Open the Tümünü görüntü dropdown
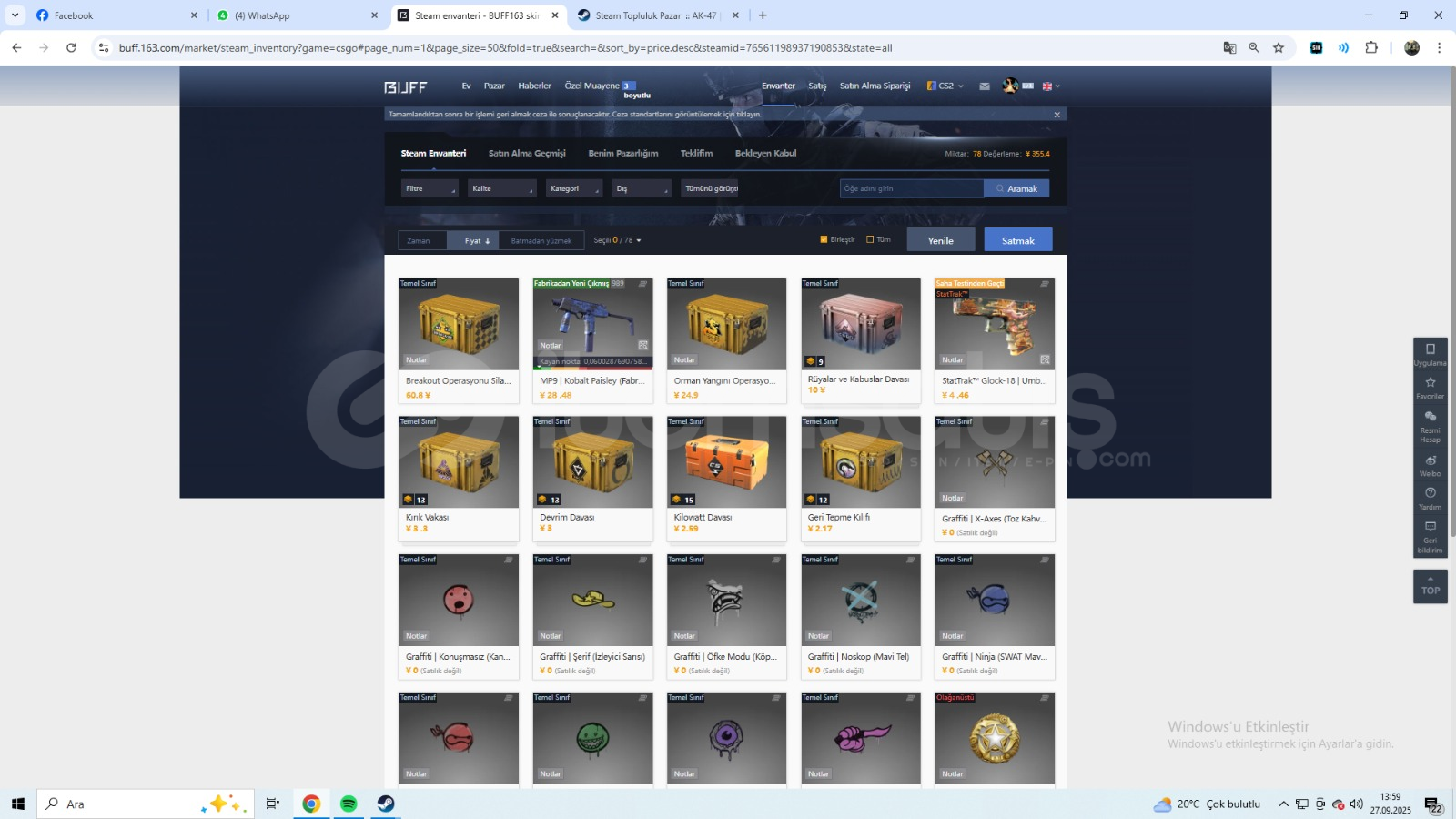 (x=710, y=188)
